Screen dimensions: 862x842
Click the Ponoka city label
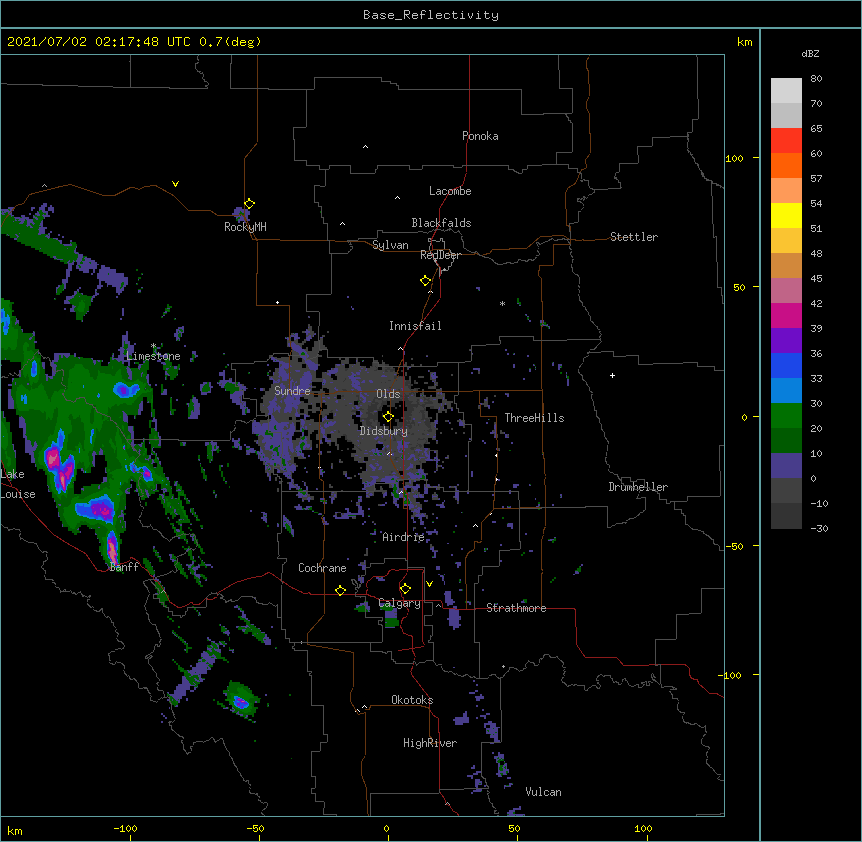tap(480, 136)
